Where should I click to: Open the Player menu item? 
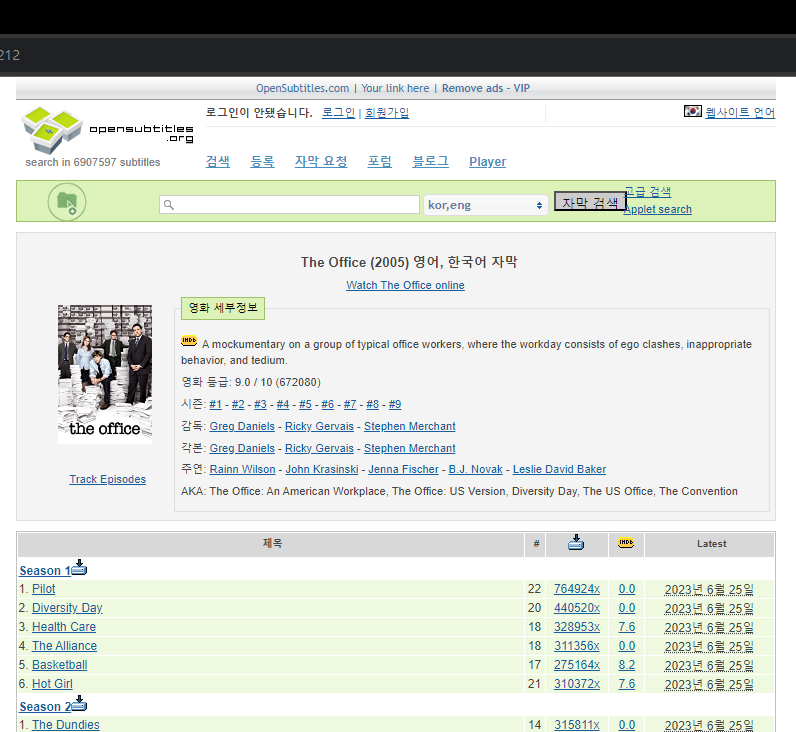click(x=487, y=162)
